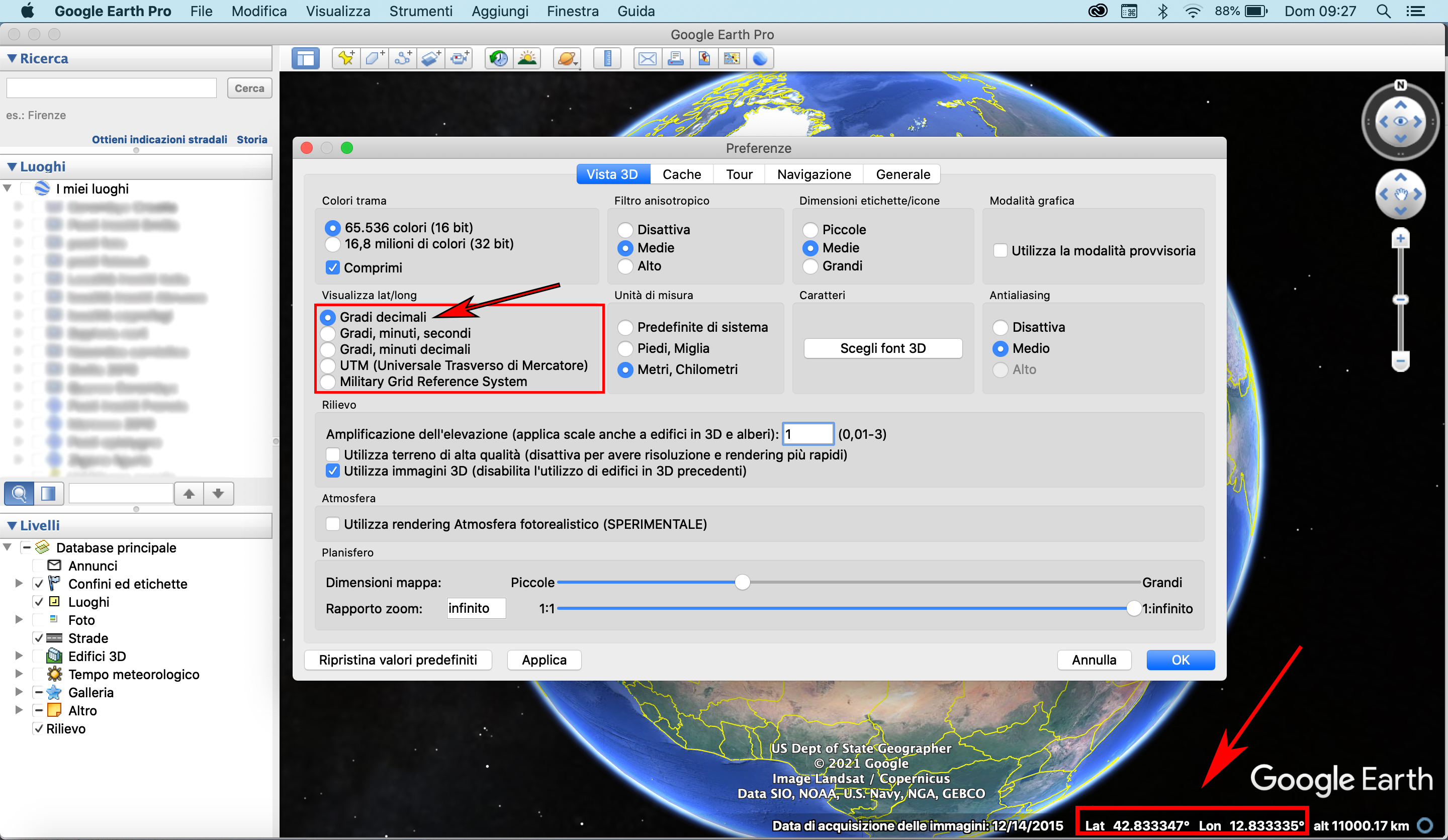
Task: Click the Dimensioni mappa slider handle
Action: tap(742, 583)
